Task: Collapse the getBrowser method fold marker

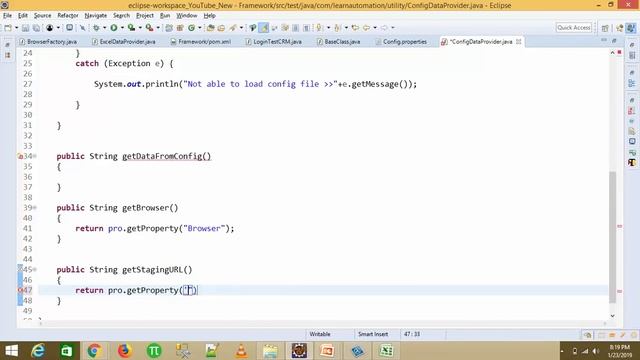Action: pyautogui.click(x=35, y=208)
